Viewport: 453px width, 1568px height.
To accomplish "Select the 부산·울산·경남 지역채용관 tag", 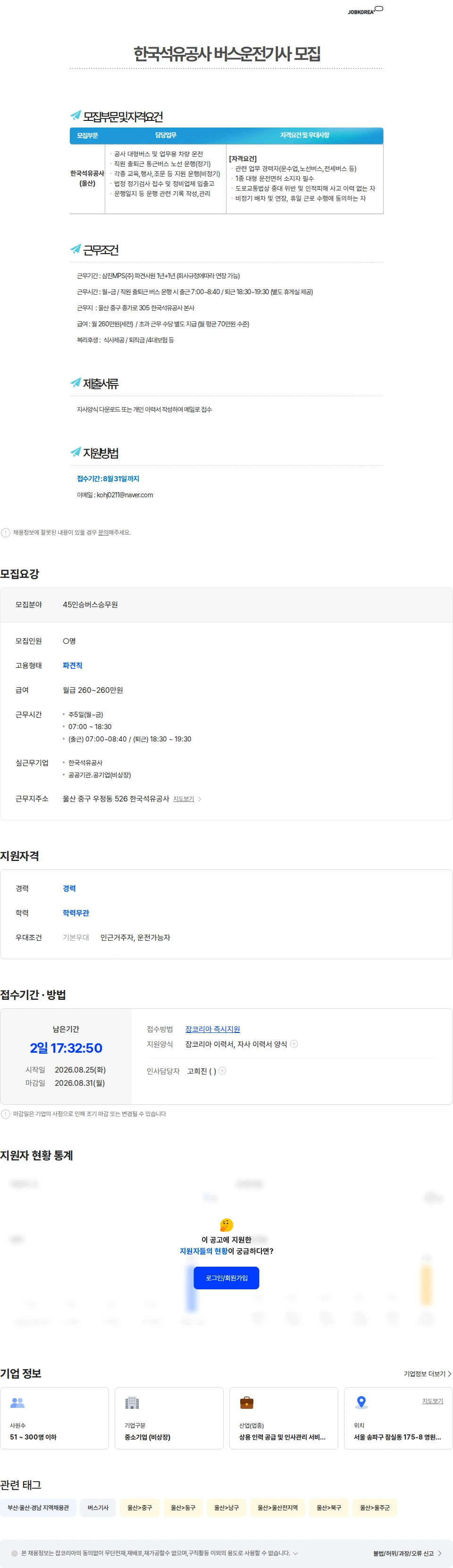I will point(38,1507).
